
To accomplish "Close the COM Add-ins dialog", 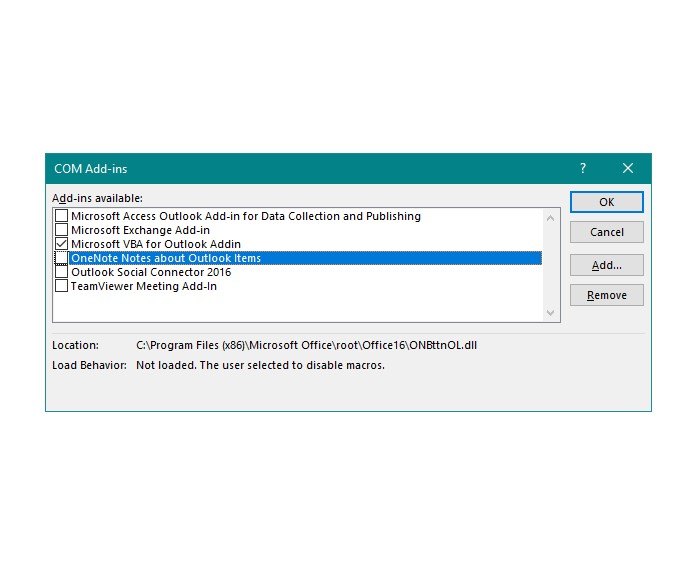I will (628, 168).
